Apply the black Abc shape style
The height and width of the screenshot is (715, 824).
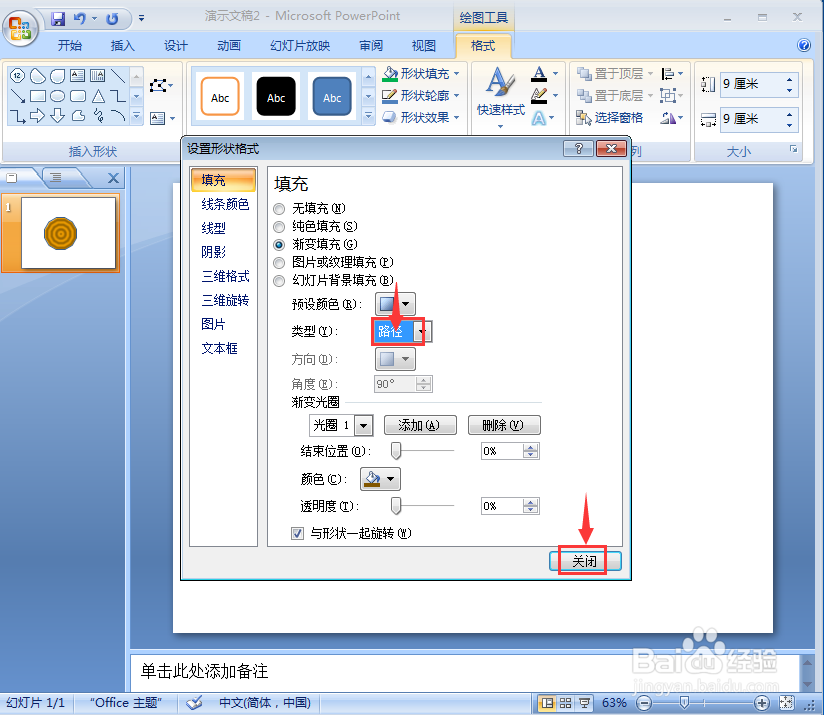pos(276,97)
